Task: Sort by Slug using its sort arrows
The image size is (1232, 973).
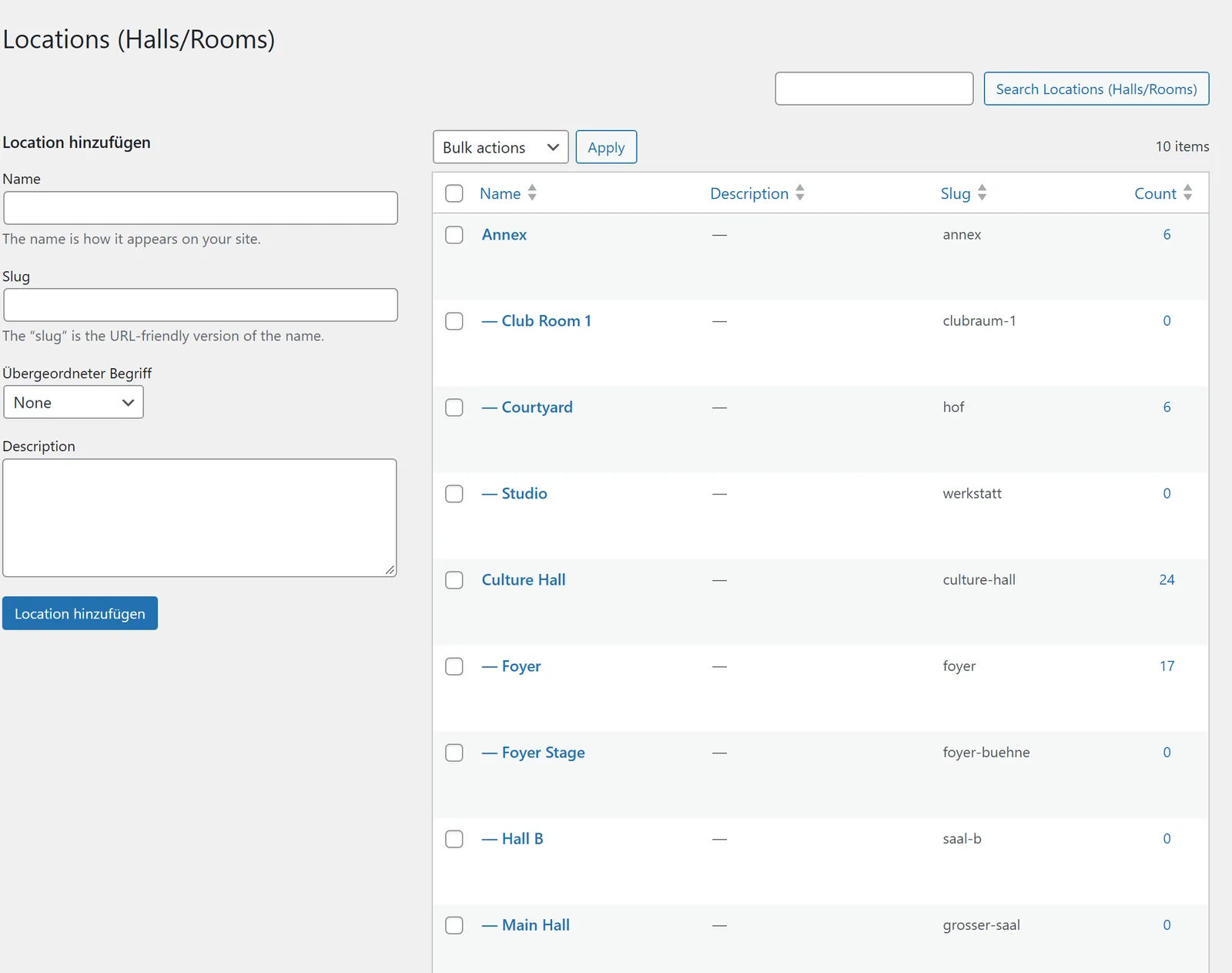Action: [x=982, y=193]
